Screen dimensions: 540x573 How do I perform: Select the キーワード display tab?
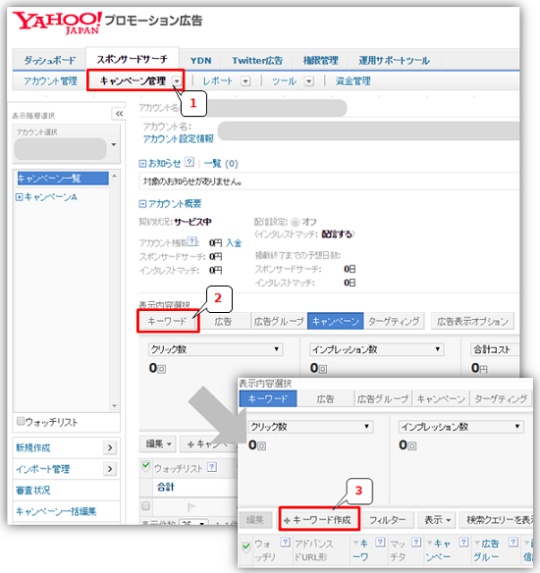[167, 322]
